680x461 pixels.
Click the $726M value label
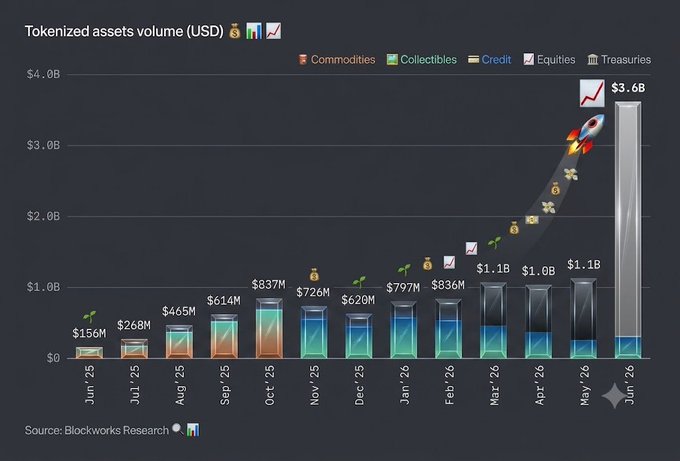tap(313, 292)
